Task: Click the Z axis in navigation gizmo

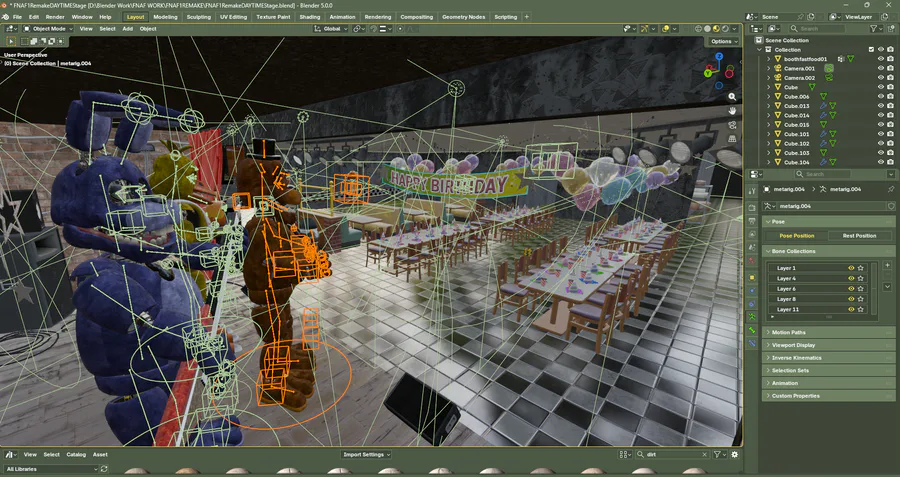Action: (719, 56)
